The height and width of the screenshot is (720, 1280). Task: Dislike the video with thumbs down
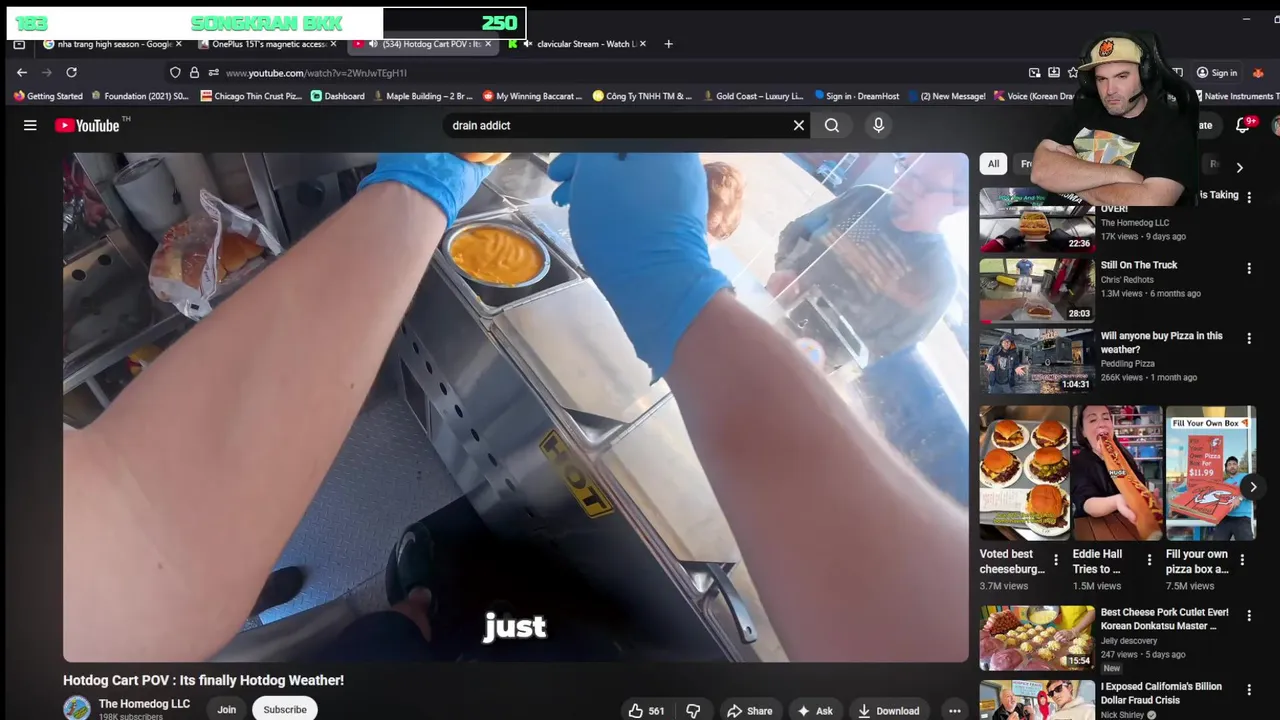tap(693, 710)
